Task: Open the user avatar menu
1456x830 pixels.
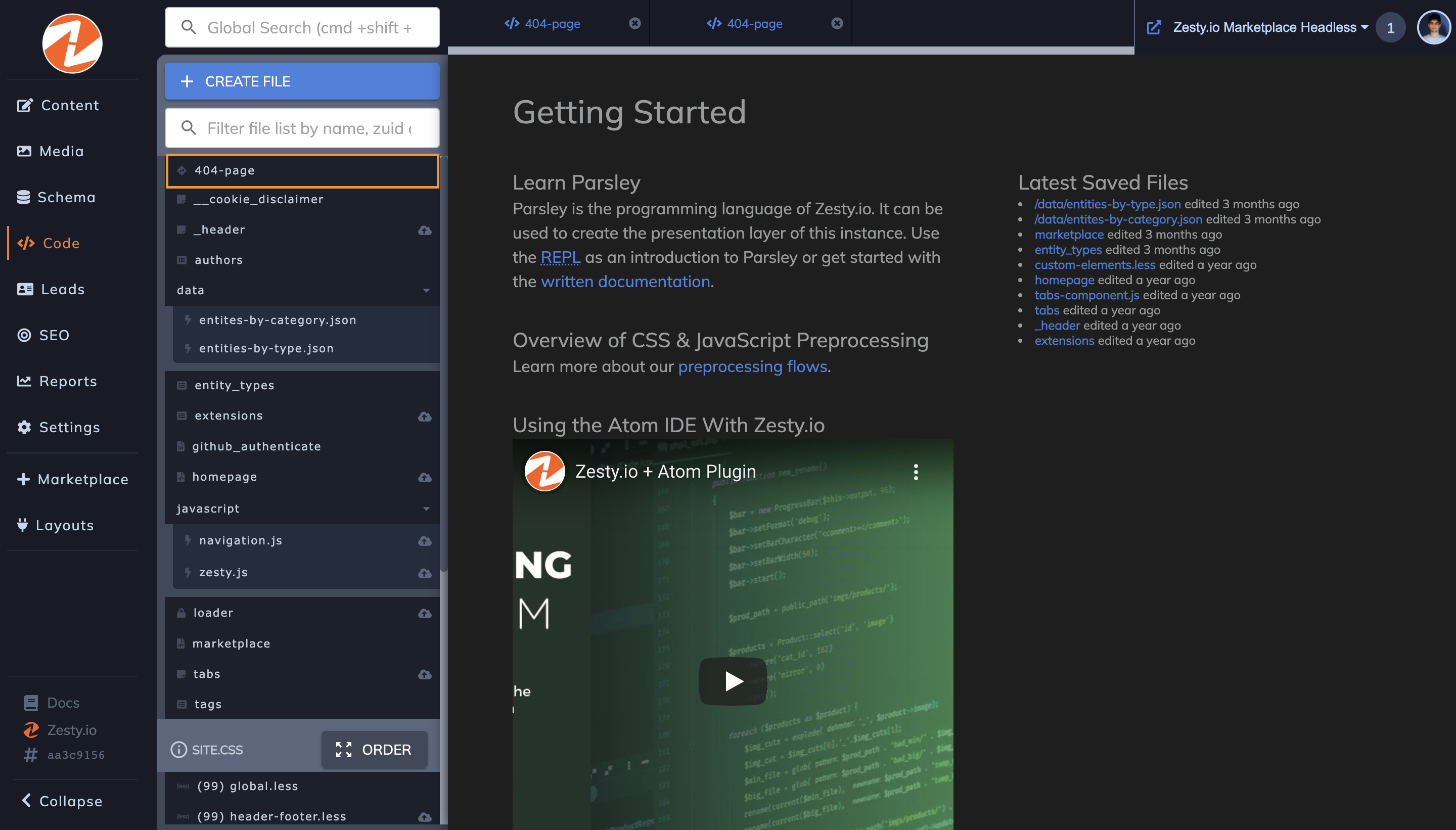Action: coord(1434,27)
